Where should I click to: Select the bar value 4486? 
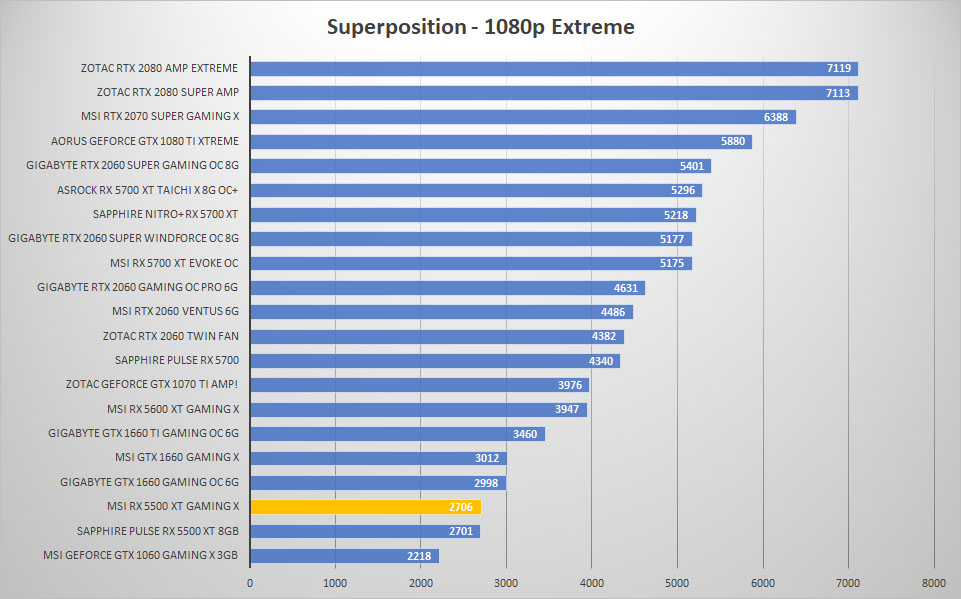tap(613, 312)
